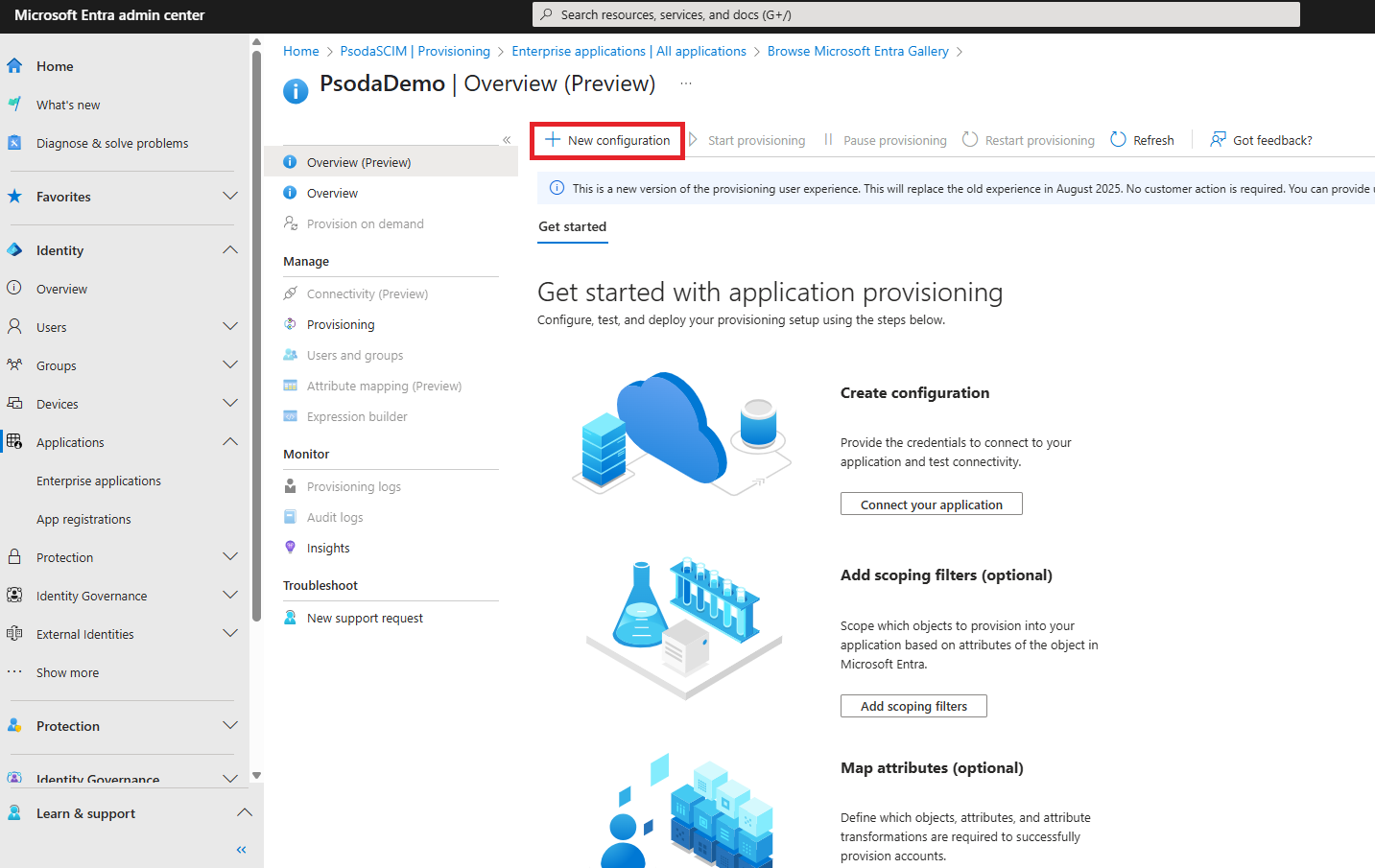Screen dimensions: 1375x868
Task: Open Diagnose & solve problems icon
Action: click(x=14, y=143)
